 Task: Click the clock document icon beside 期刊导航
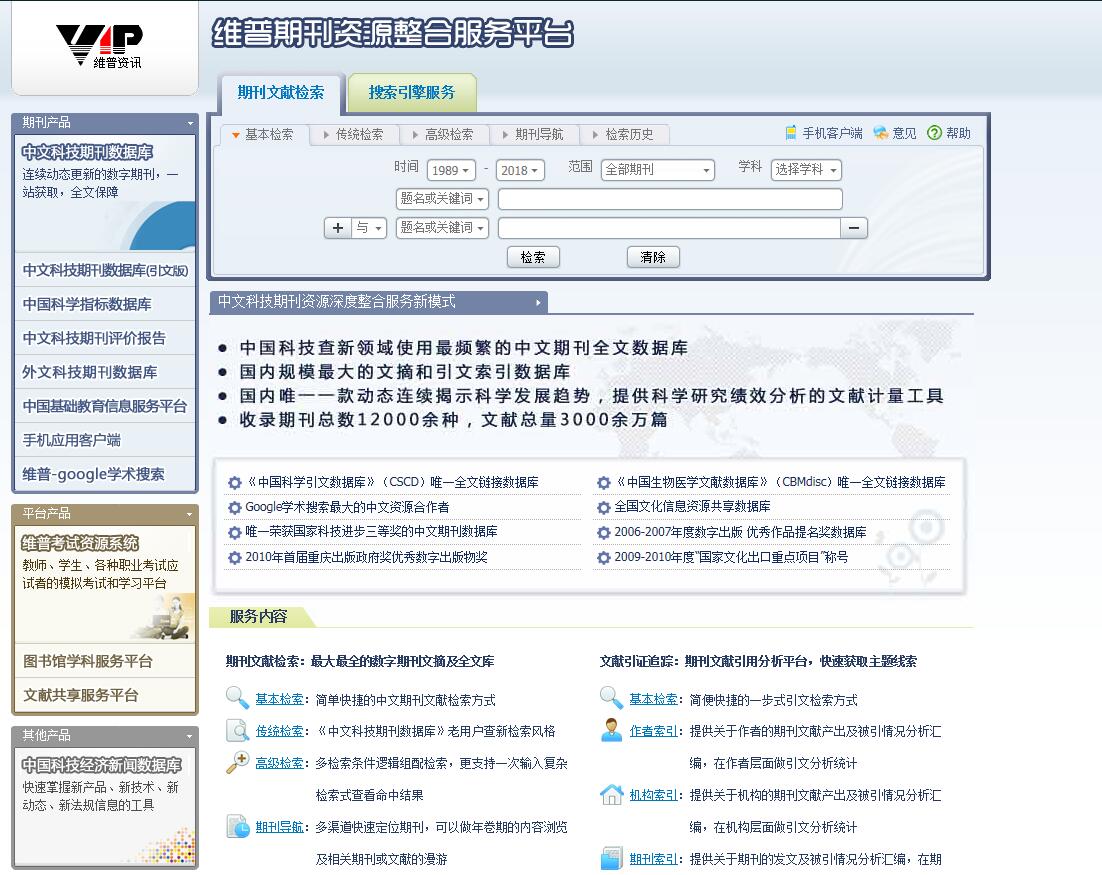[238, 827]
